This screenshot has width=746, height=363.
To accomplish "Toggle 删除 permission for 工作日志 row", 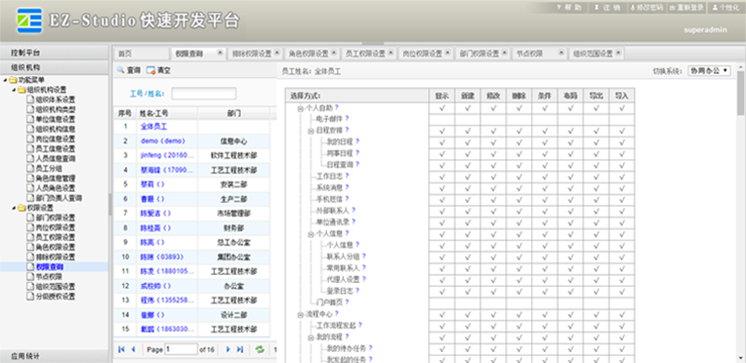I will tap(519, 177).
